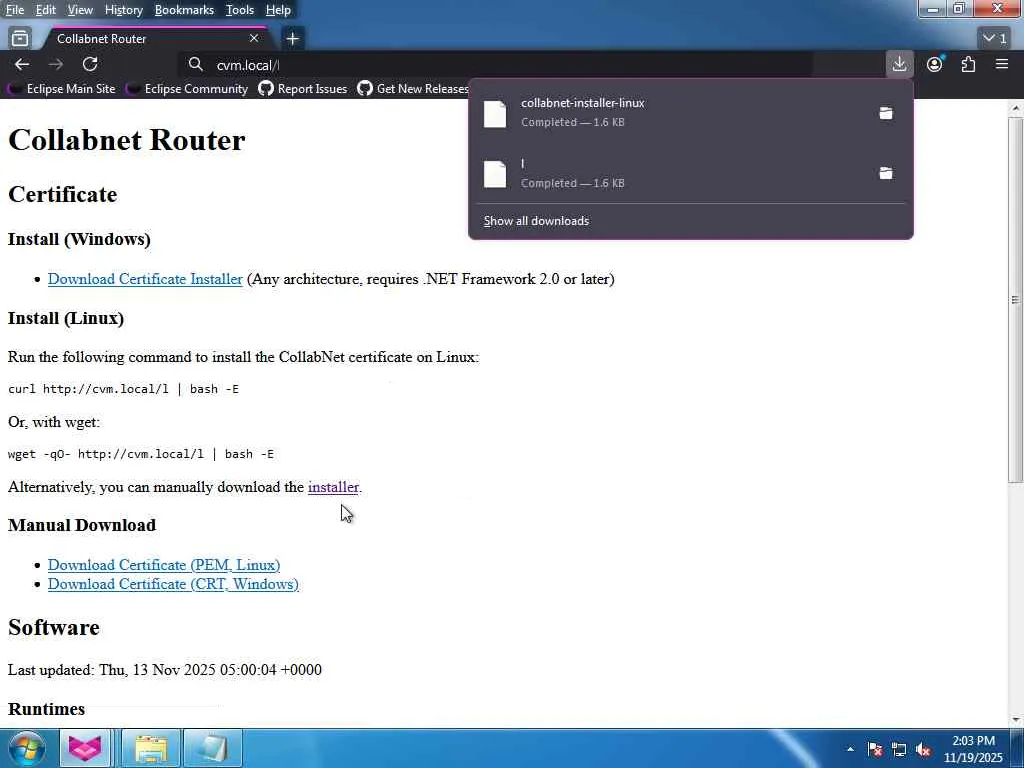Viewport: 1024px width, 768px height.
Task: Show the 'l' download in folder
Action: coord(886,173)
